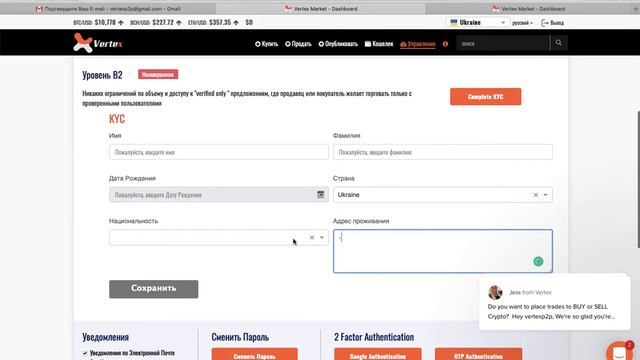This screenshot has width=640, height=360.
Task: Clear the Страна Ukraine selection
Action: click(536, 195)
